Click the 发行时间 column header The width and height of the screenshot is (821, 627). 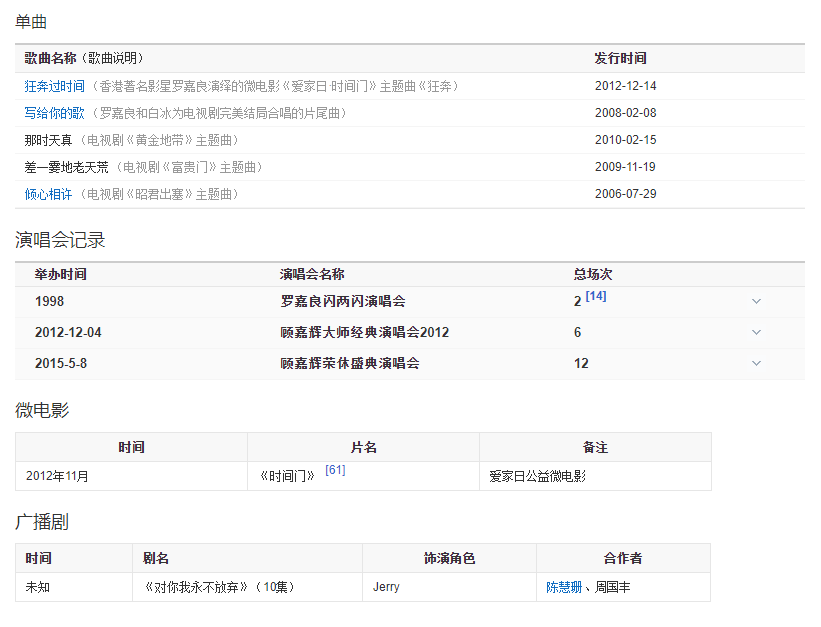pos(620,58)
